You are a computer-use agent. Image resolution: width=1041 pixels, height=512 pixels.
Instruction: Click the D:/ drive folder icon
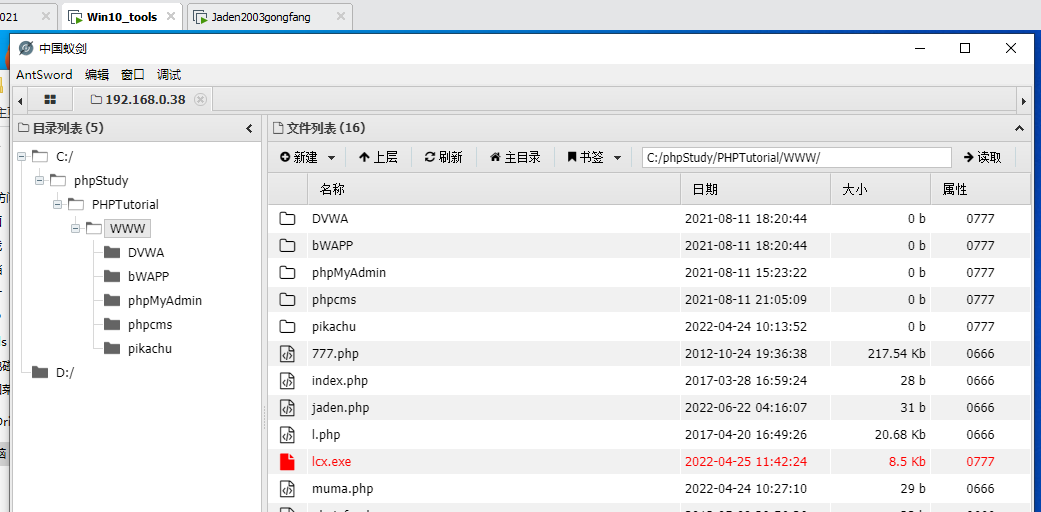click(x=40, y=373)
